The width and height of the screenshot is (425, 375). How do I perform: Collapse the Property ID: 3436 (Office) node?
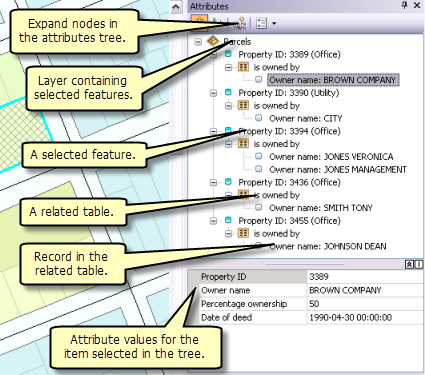213,182
